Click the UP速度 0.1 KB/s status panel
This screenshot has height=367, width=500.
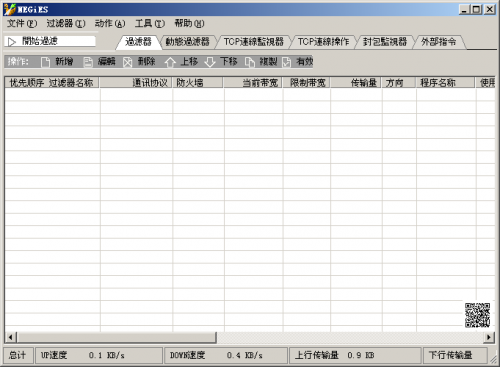click(x=99, y=355)
